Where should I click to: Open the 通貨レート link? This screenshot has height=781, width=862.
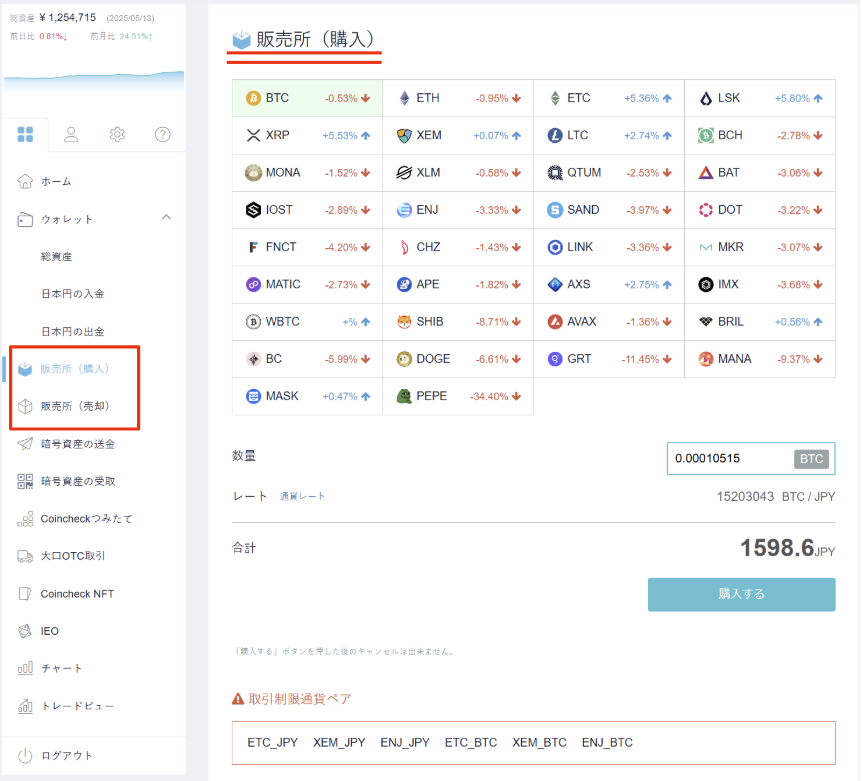pyautogui.click(x=302, y=496)
